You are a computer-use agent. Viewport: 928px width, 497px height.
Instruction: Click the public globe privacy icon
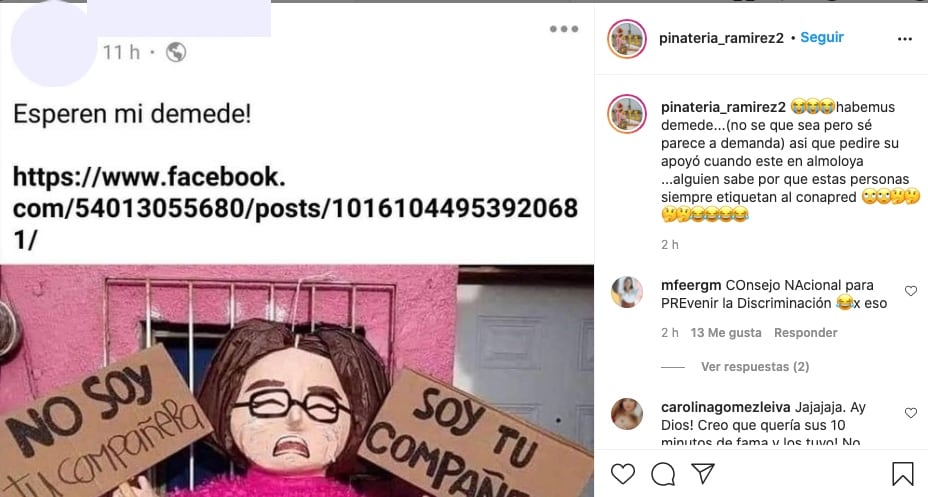[x=176, y=52]
